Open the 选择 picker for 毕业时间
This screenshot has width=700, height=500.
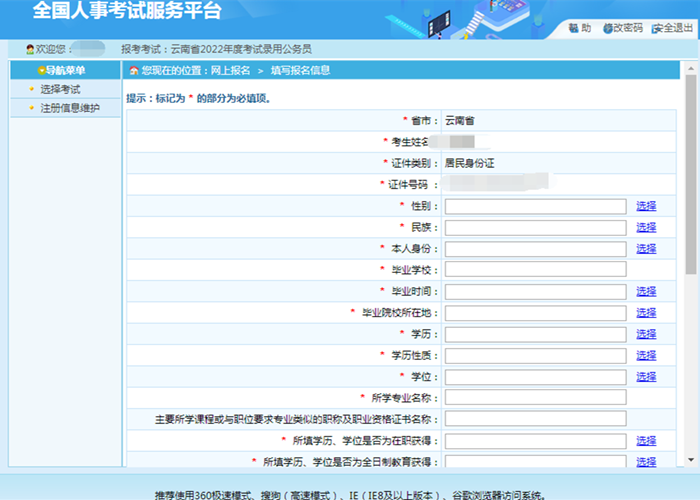coord(646,291)
